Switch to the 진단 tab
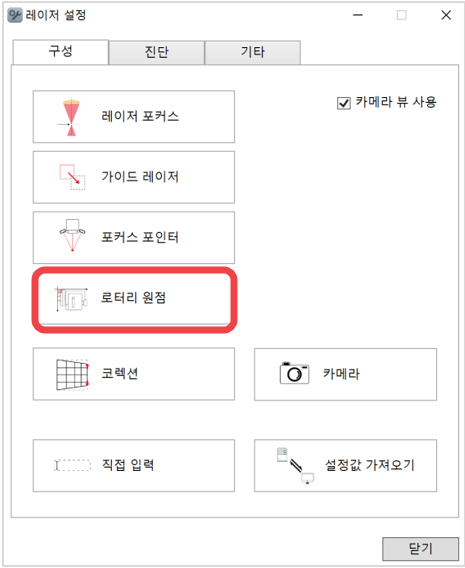Image resolution: width=465 pixels, height=568 pixels. pos(156,52)
